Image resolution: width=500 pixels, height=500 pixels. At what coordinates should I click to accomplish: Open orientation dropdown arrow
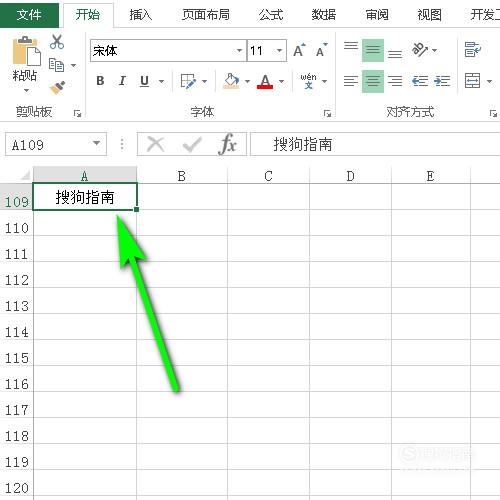pos(434,50)
